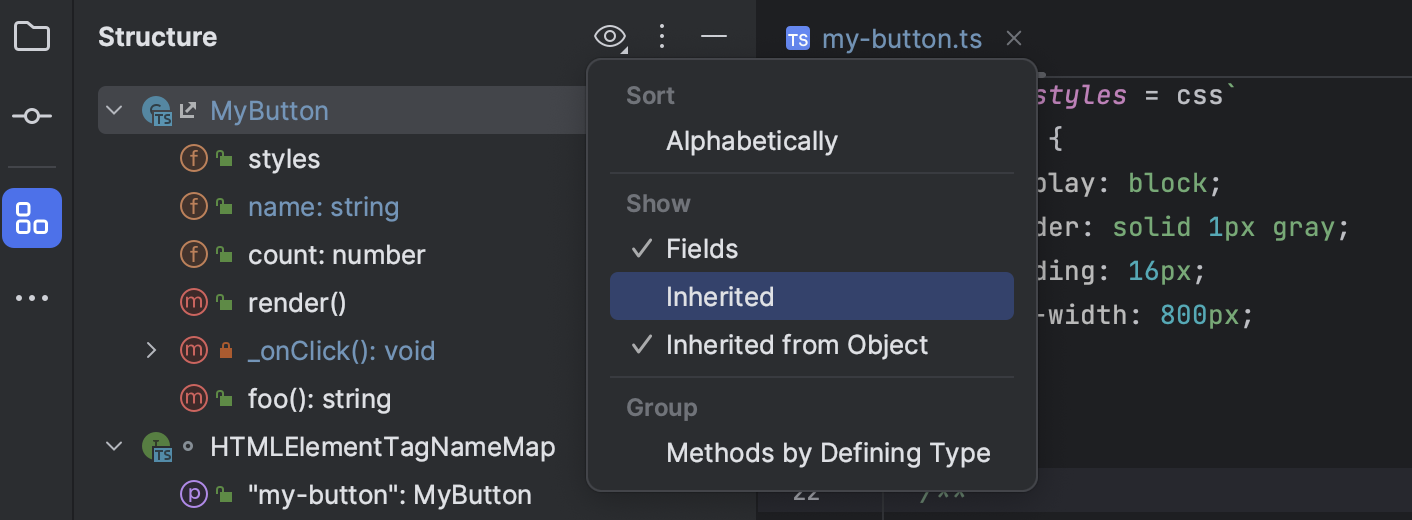Close the my-button.ts tab
This screenshot has height=520, width=1412.
[x=1013, y=39]
